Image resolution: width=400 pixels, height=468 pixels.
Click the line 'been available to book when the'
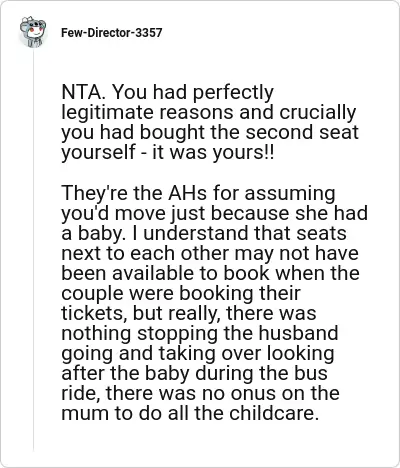point(210,273)
